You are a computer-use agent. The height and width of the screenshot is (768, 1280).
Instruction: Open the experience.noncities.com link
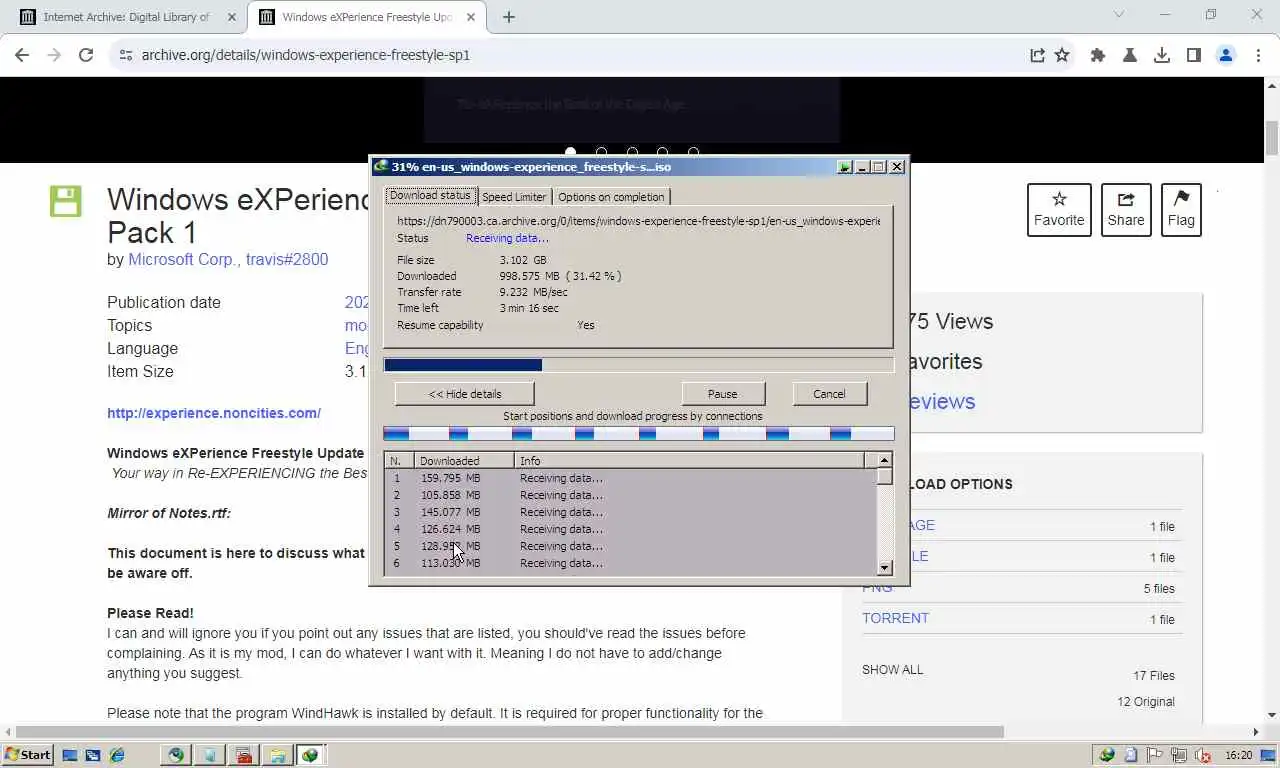(x=214, y=413)
